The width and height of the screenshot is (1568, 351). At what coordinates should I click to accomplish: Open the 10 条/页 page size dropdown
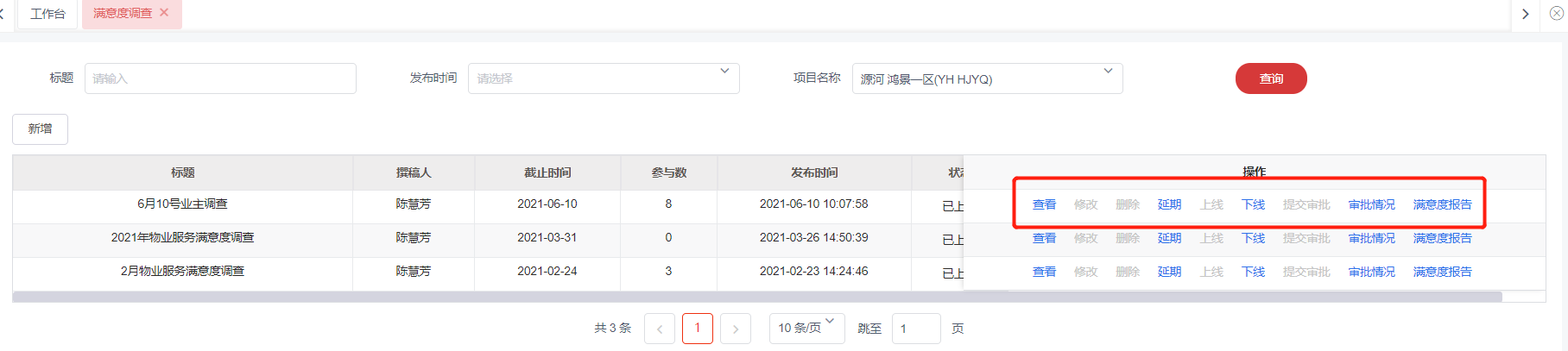tap(806, 328)
